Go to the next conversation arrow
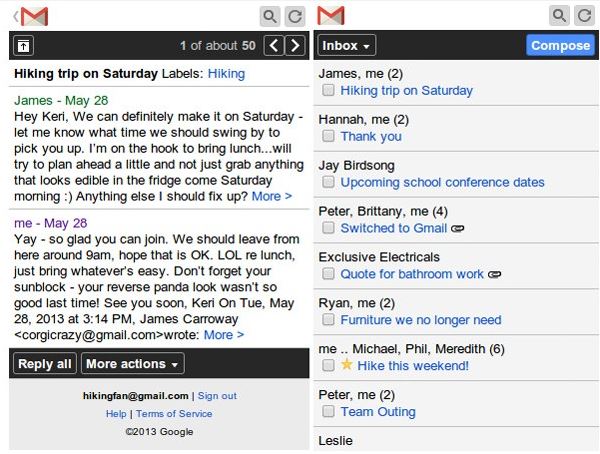 coord(294,46)
